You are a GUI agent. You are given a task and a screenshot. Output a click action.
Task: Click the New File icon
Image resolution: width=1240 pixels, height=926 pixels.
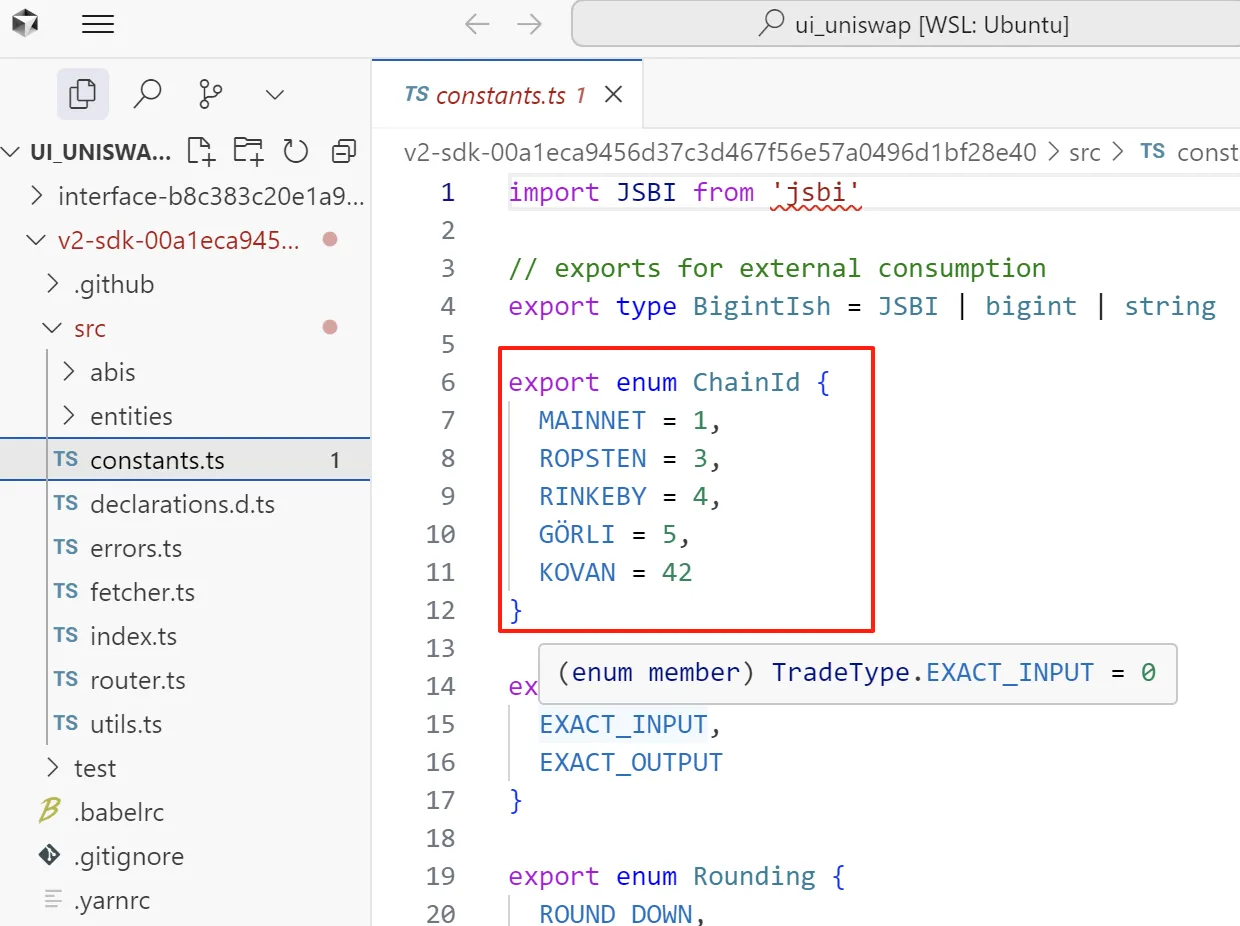[201, 151]
